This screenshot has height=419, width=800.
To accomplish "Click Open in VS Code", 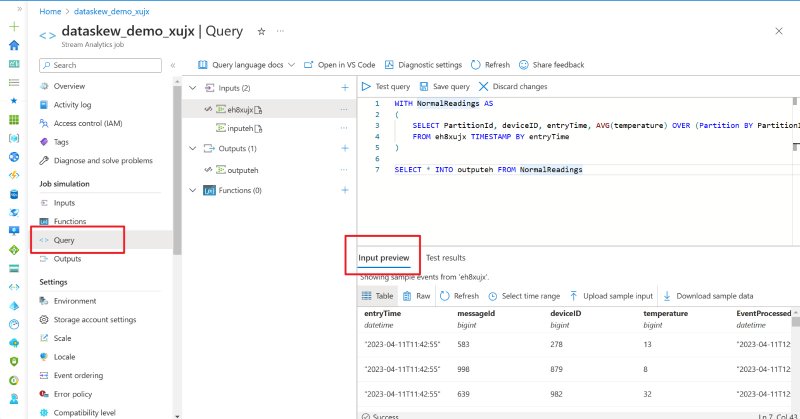I will pyautogui.click(x=340, y=65).
